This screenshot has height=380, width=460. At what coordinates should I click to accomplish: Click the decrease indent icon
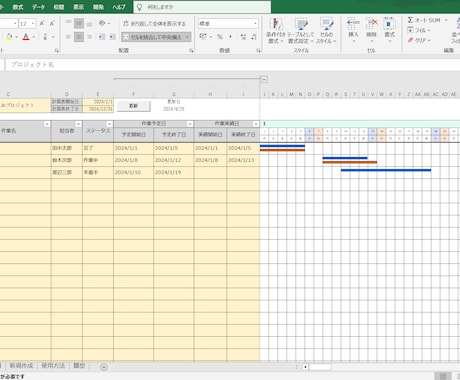(x=102, y=37)
